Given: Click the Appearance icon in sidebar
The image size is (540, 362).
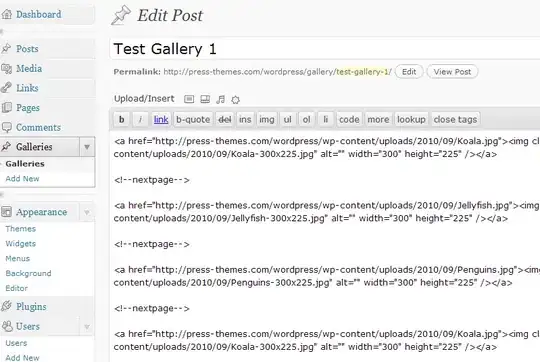Looking at the screenshot, I should click(6, 212).
